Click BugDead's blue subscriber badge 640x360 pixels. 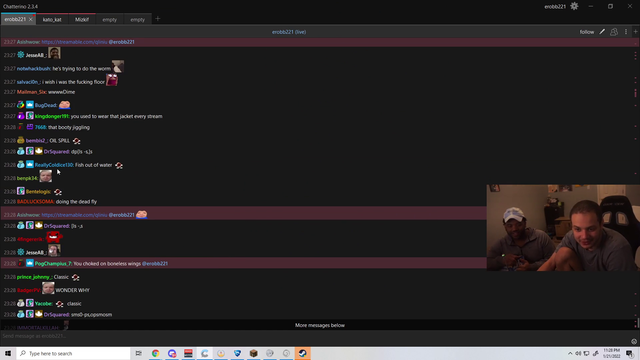coord(30,105)
